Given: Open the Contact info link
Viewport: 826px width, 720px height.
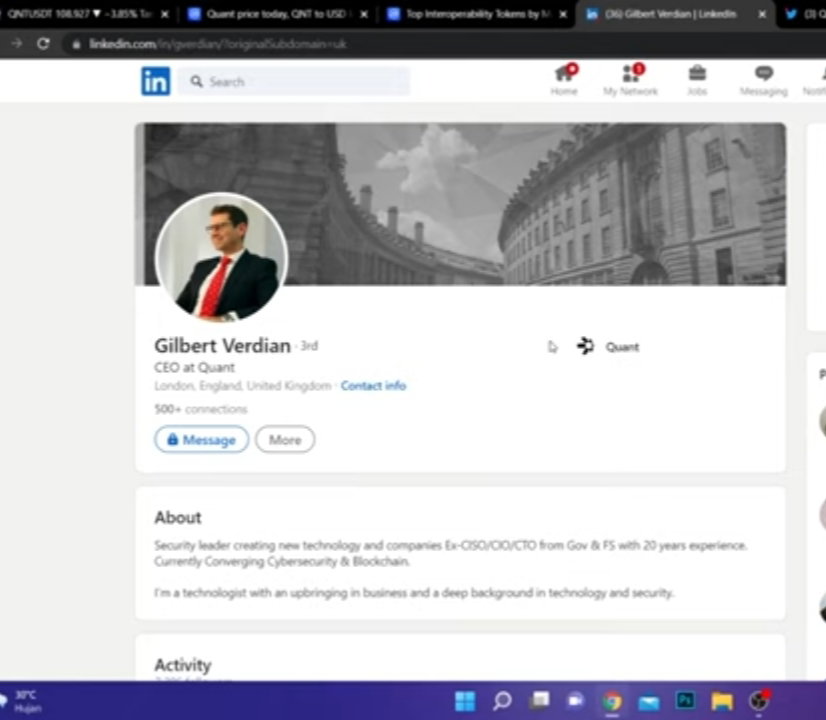Looking at the screenshot, I should click(x=373, y=386).
